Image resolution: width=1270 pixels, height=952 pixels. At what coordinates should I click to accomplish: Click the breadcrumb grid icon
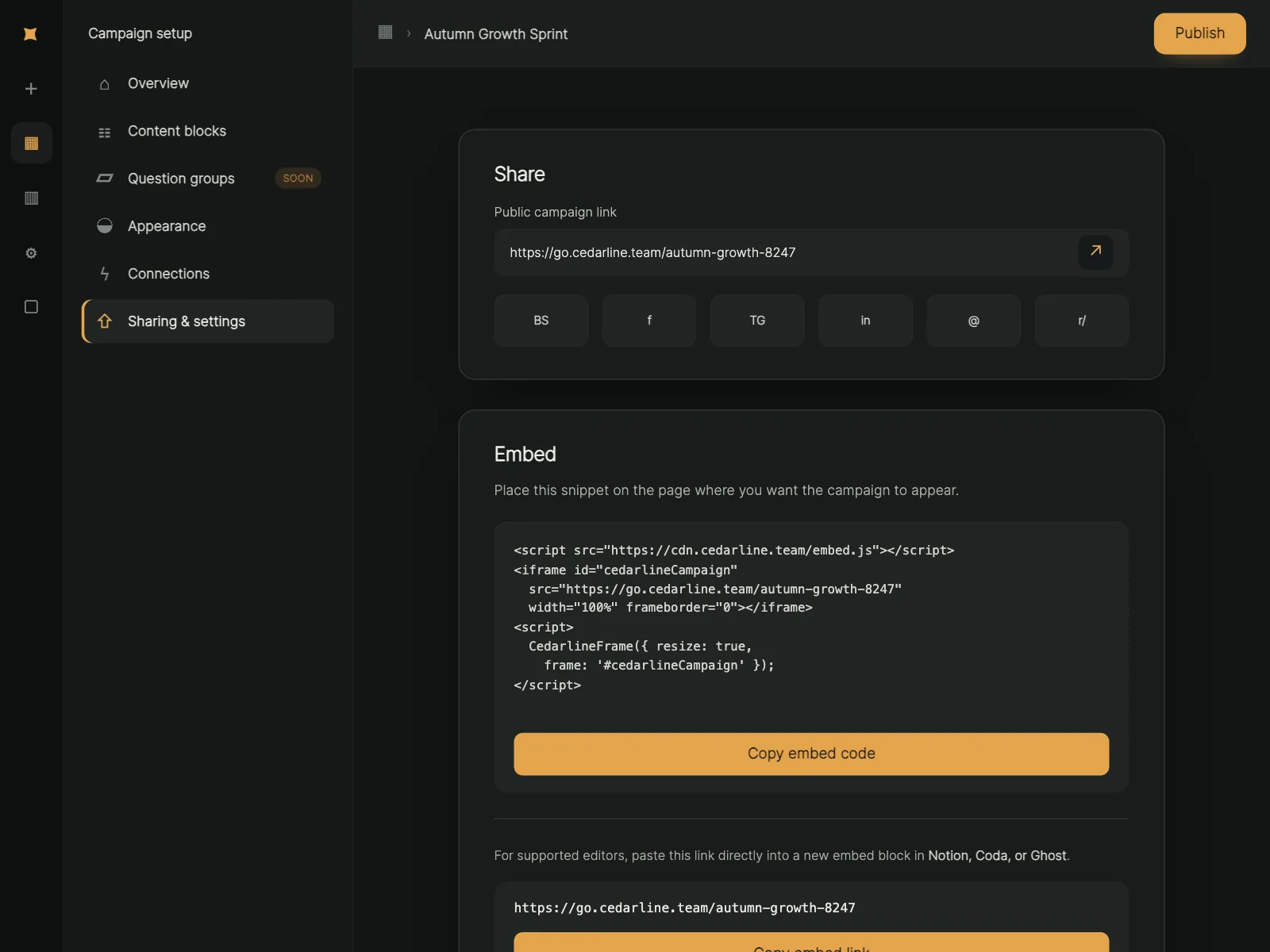[x=386, y=32]
